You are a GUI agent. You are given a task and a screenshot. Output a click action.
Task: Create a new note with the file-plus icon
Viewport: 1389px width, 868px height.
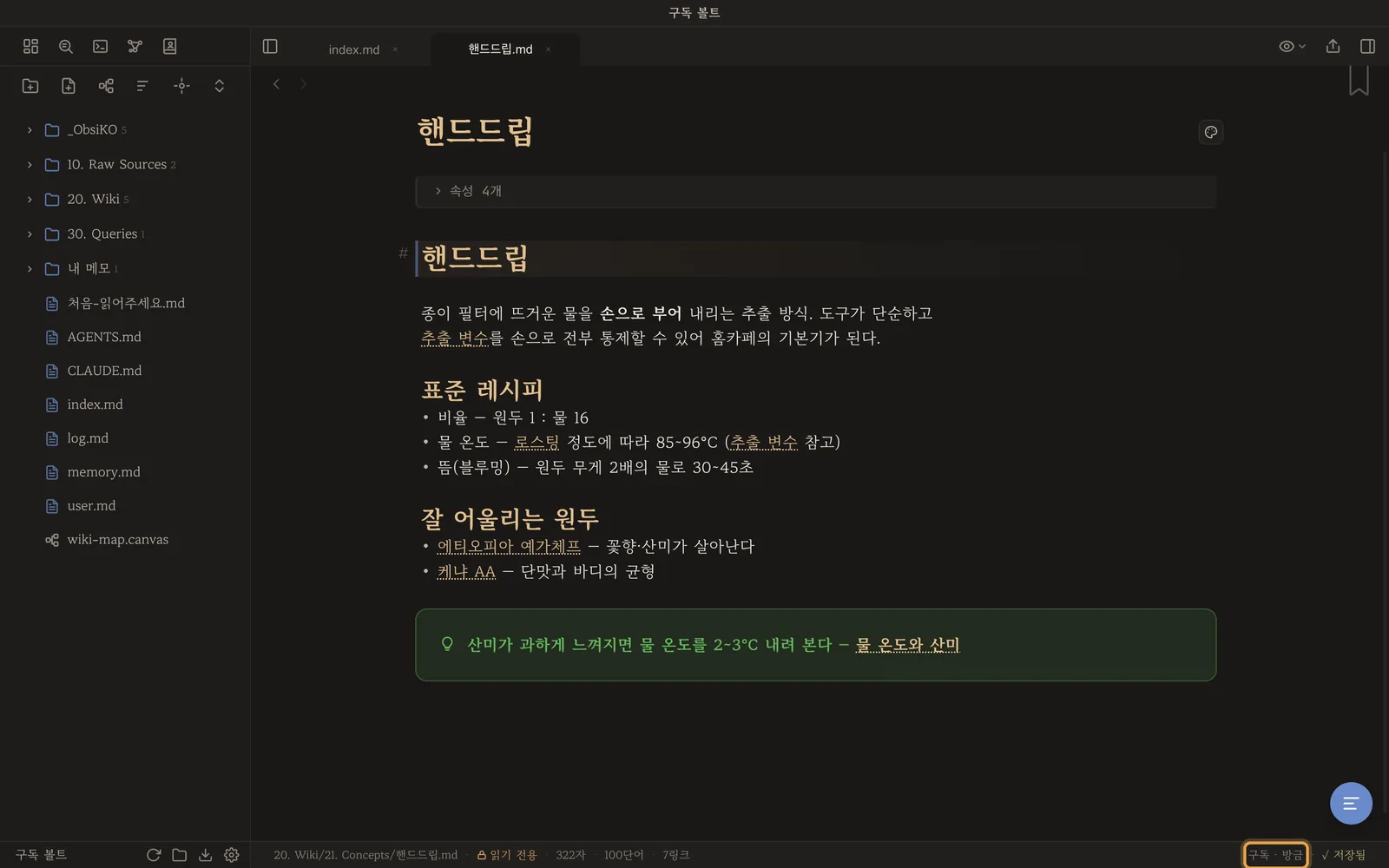(x=69, y=86)
